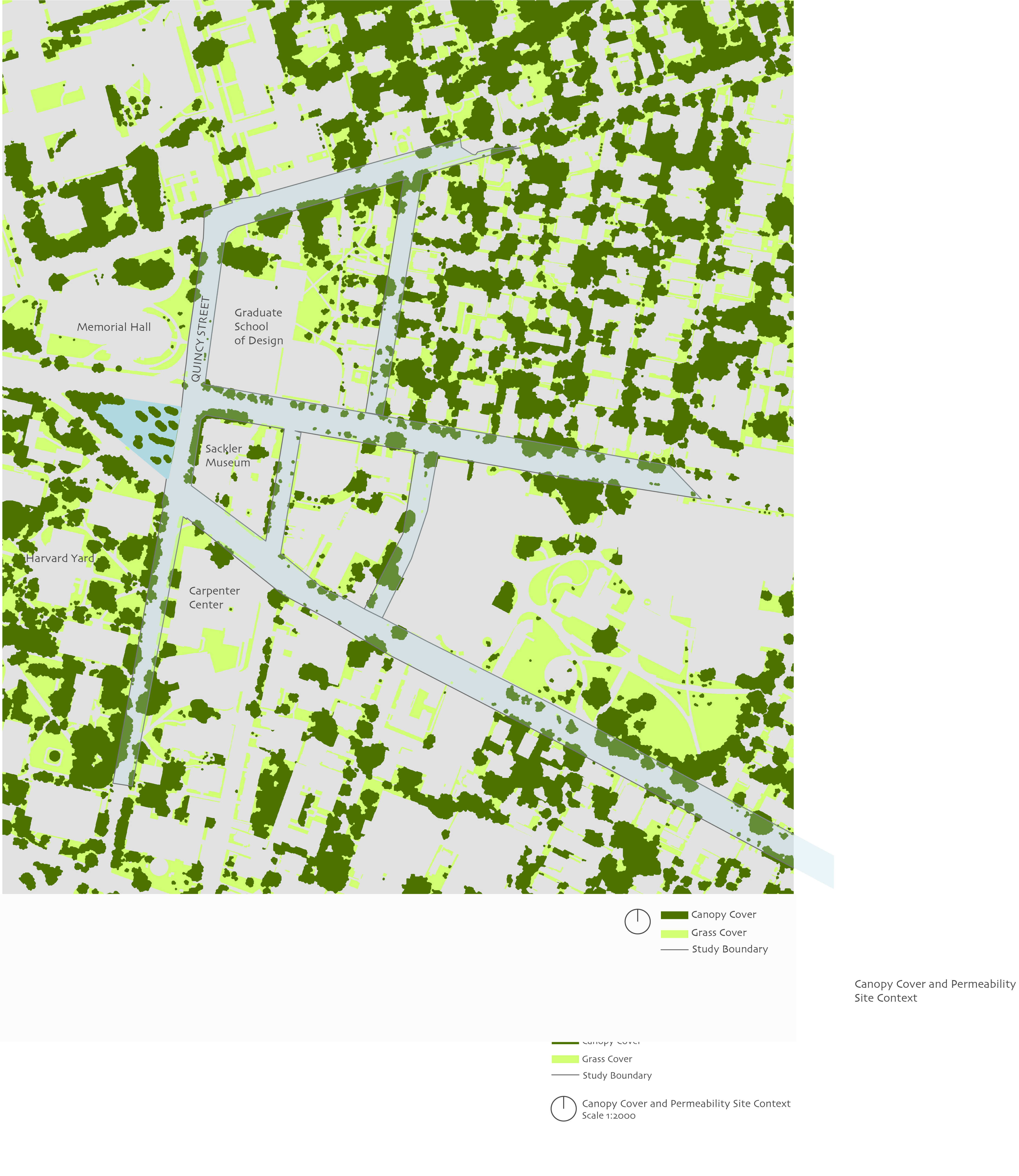The height and width of the screenshot is (1176, 1019).
Task: Click the "Scale 1:2000" text
Action: tap(608, 1116)
